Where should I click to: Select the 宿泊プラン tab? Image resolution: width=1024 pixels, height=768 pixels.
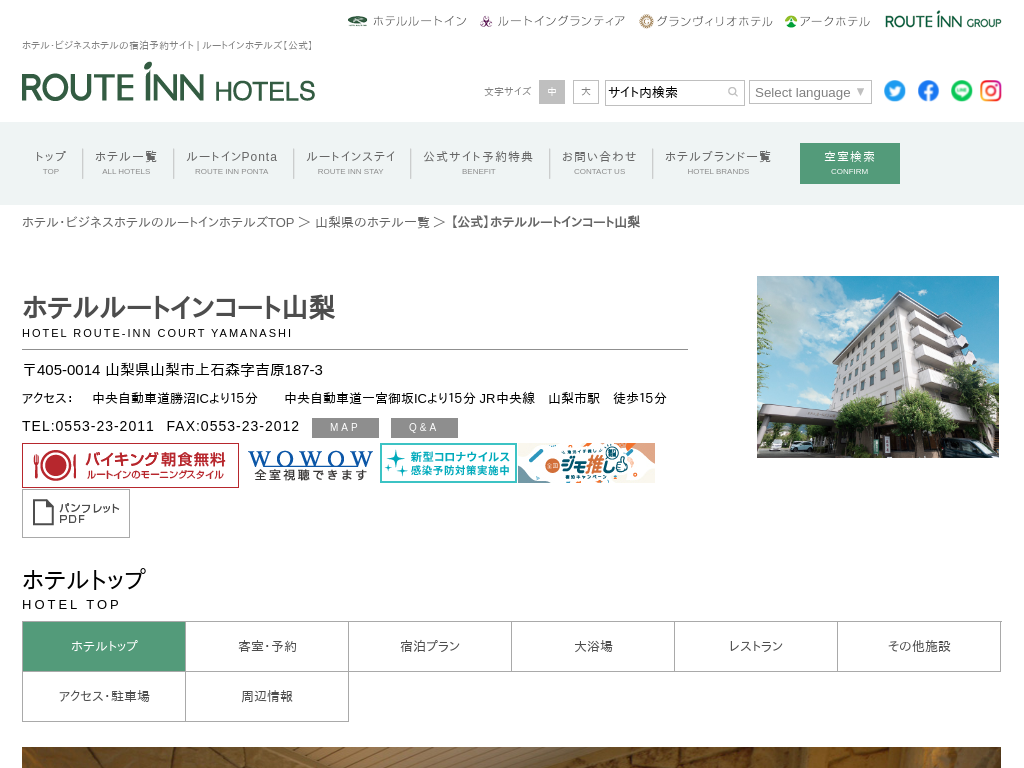430,647
